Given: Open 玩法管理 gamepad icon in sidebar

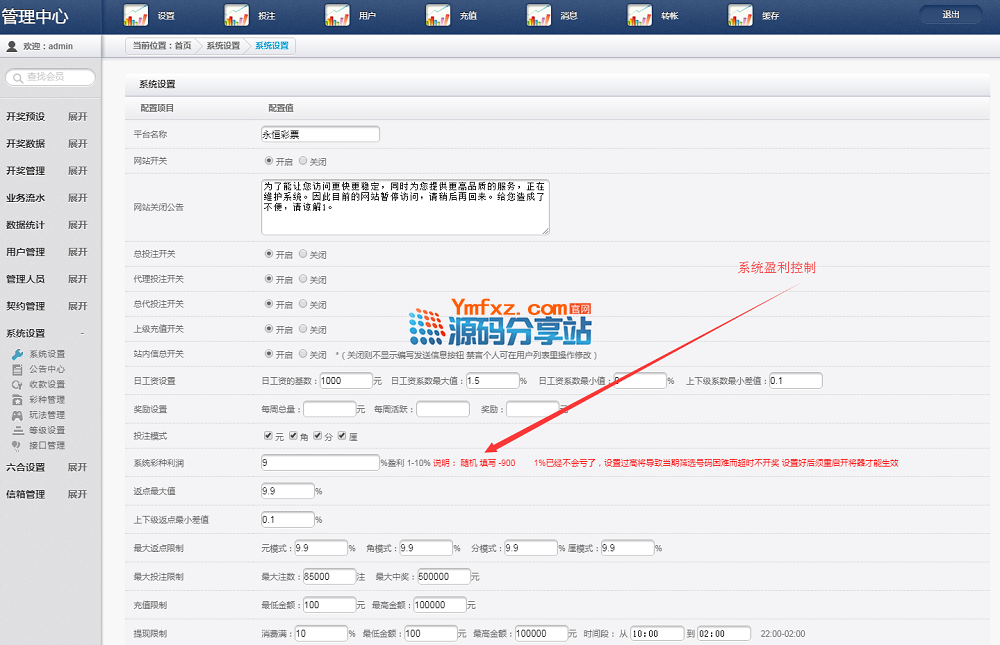Looking at the screenshot, I should [x=17, y=415].
